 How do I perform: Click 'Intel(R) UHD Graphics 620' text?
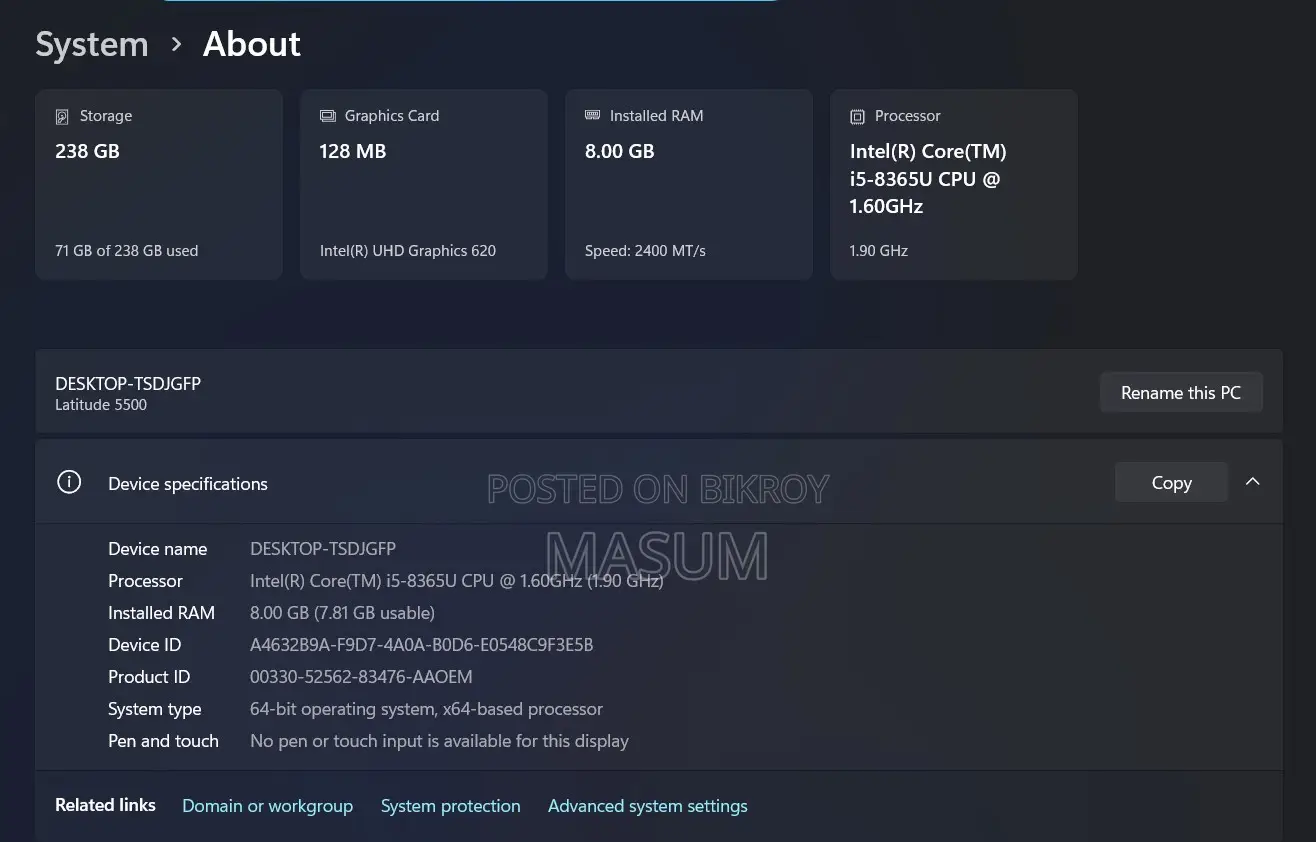point(408,251)
